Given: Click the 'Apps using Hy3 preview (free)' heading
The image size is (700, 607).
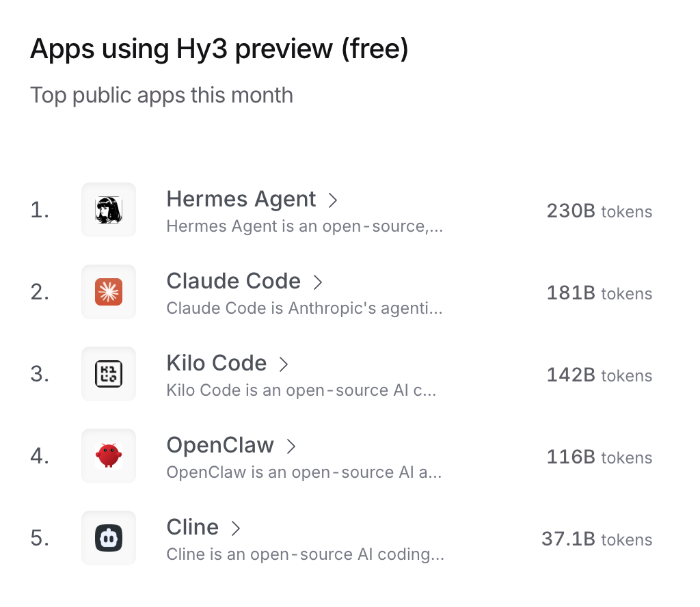Looking at the screenshot, I should (219, 49).
